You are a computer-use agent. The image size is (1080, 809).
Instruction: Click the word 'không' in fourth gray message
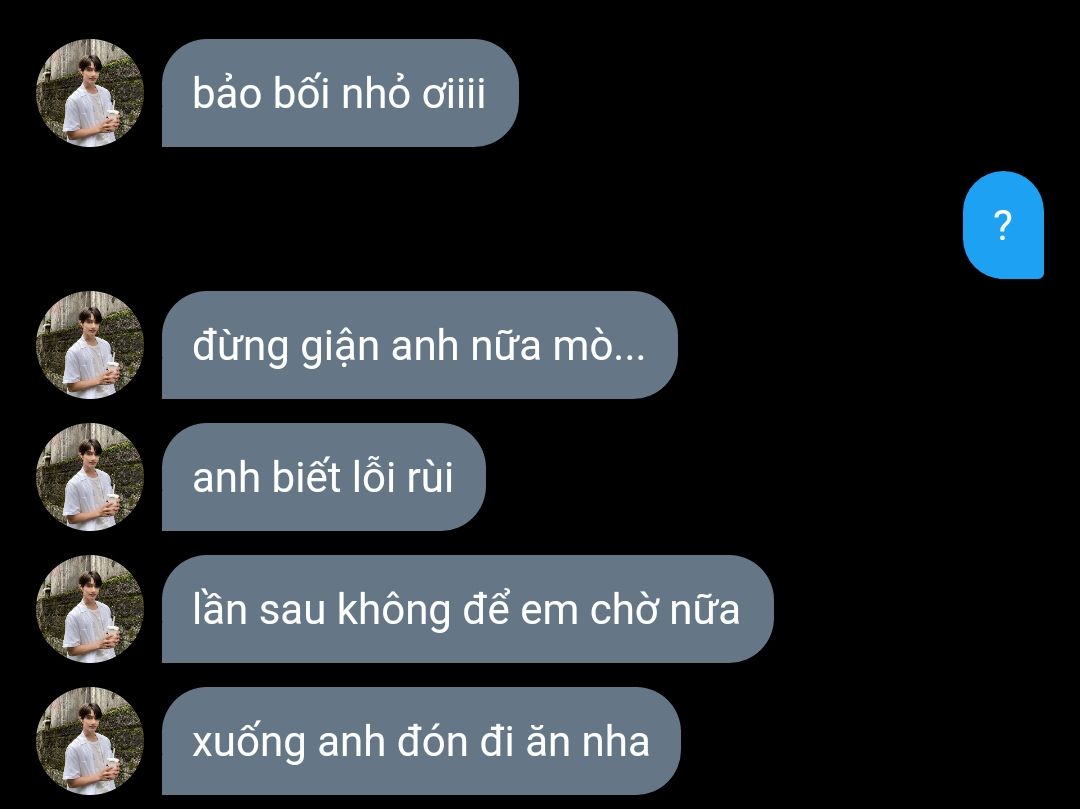[393, 610]
